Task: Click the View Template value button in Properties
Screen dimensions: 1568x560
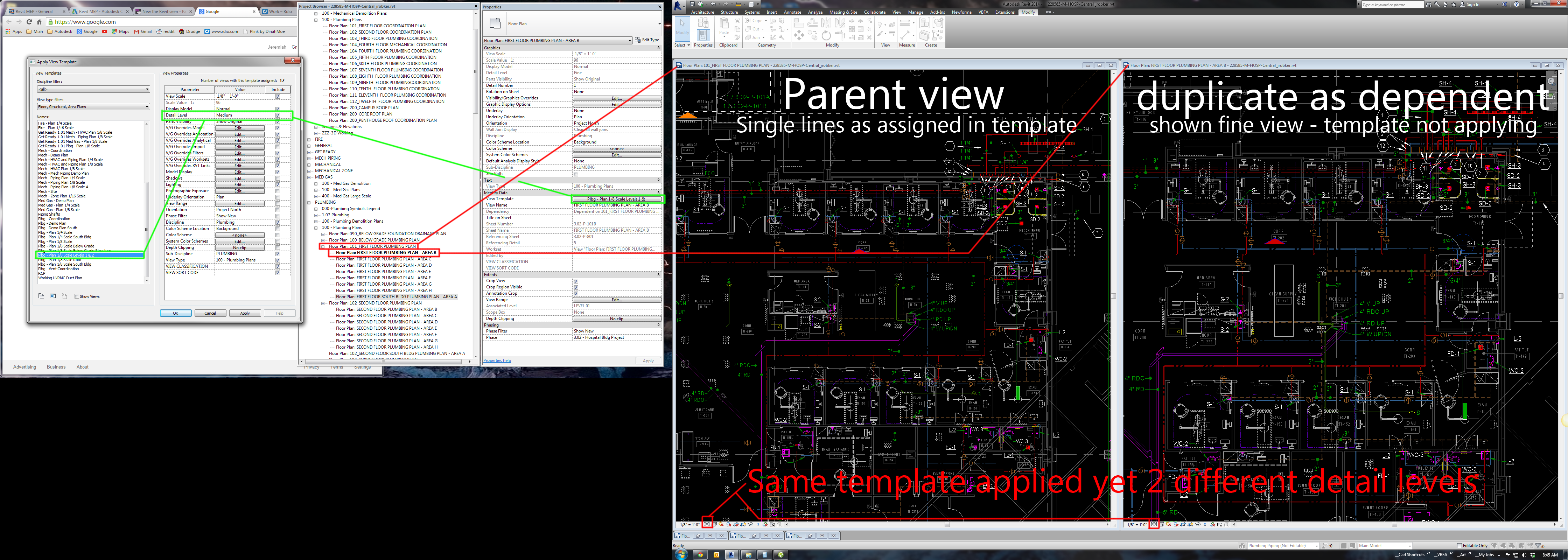Action: pyautogui.click(x=617, y=199)
